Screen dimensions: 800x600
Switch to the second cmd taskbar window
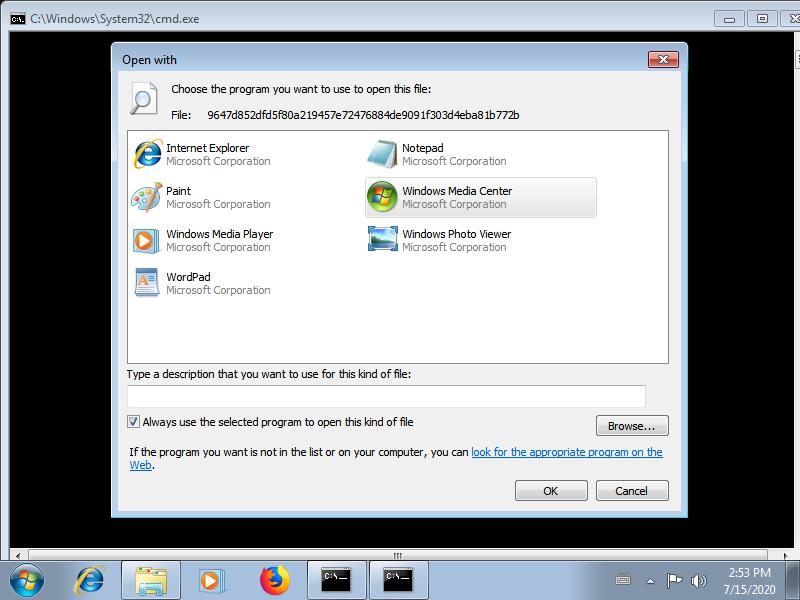[398, 581]
